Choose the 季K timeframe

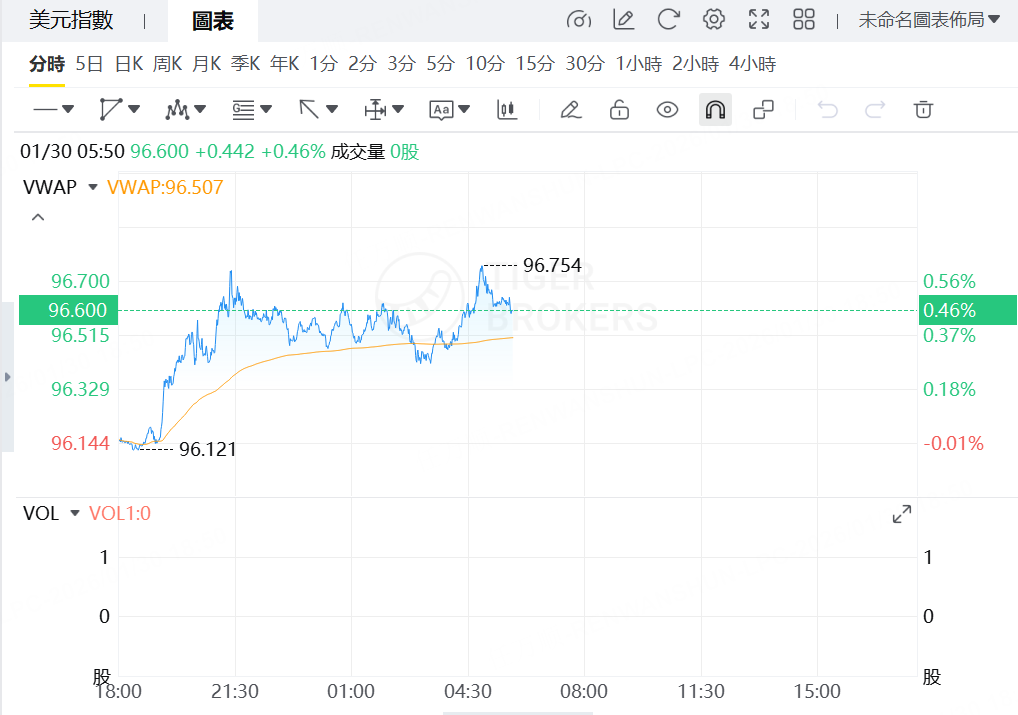click(x=245, y=64)
